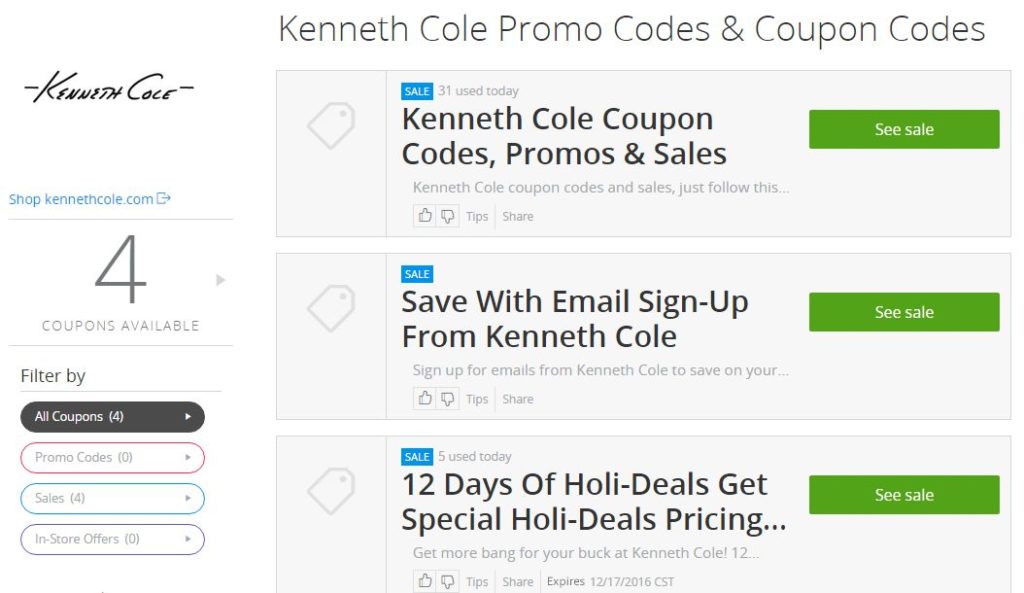Filter by Sales (4)
1024x593 pixels.
click(112, 498)
